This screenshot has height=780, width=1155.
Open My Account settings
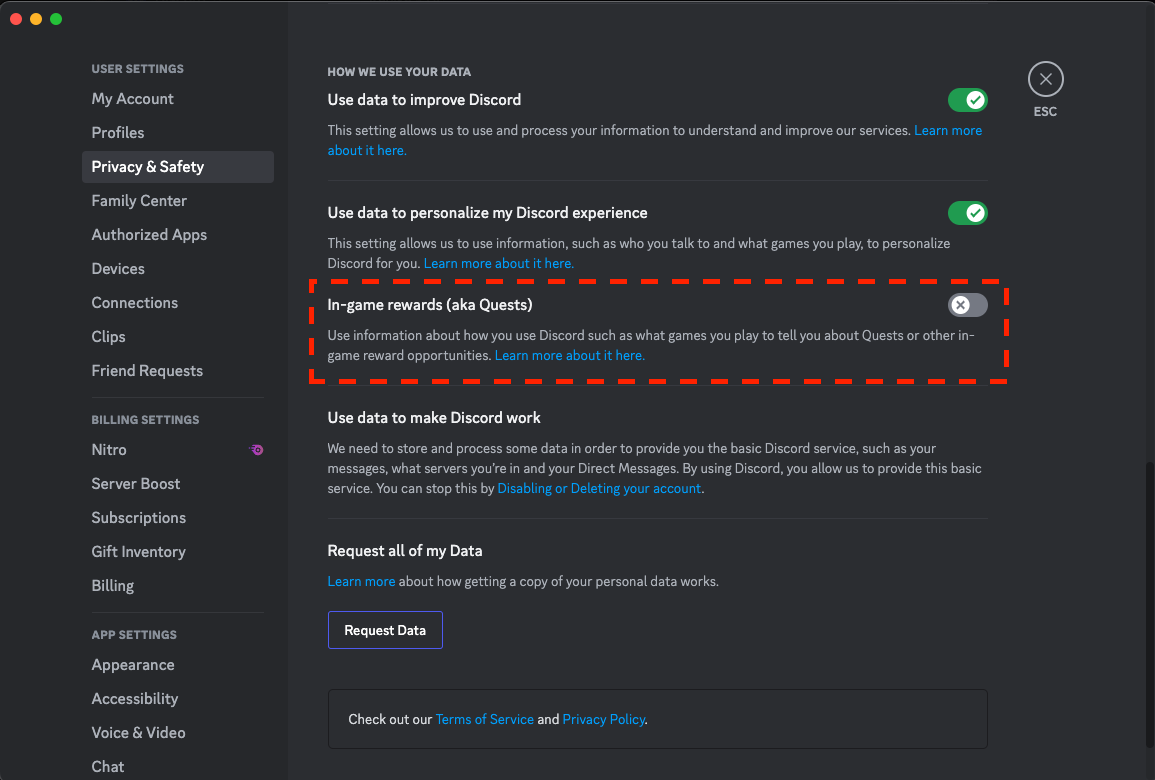pyautogui.click(x=132, y=98)
